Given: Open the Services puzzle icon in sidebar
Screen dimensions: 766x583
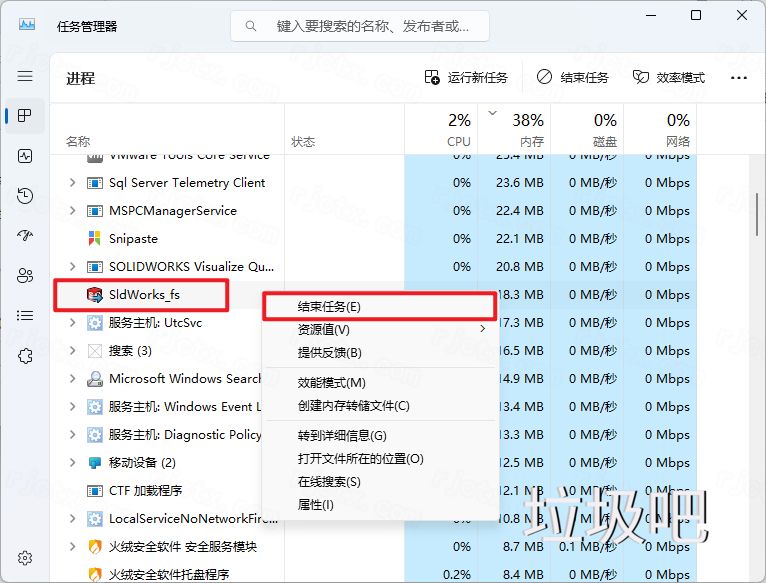Looking at the screenshot, I should pos(25,356).
